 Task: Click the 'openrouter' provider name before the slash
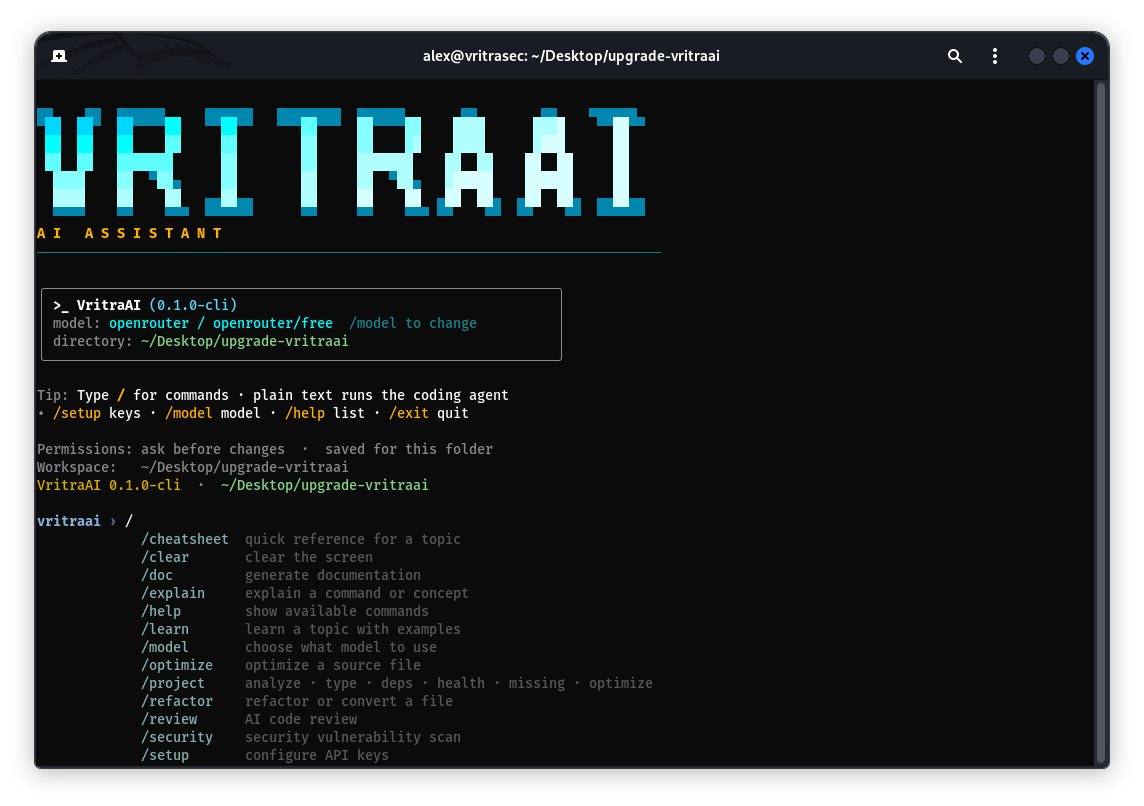click(149, 323)
